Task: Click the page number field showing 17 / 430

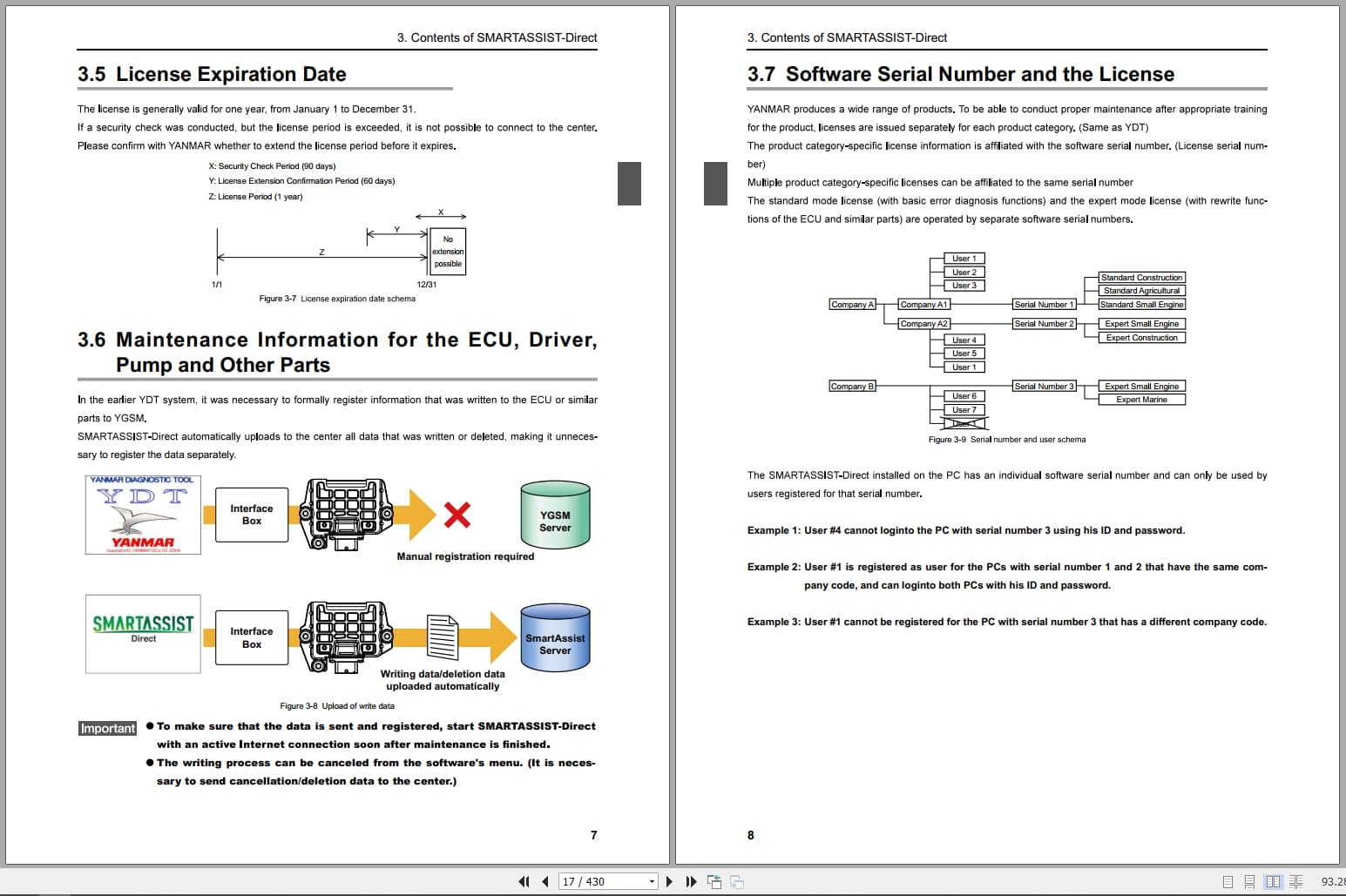Action: 602,882
